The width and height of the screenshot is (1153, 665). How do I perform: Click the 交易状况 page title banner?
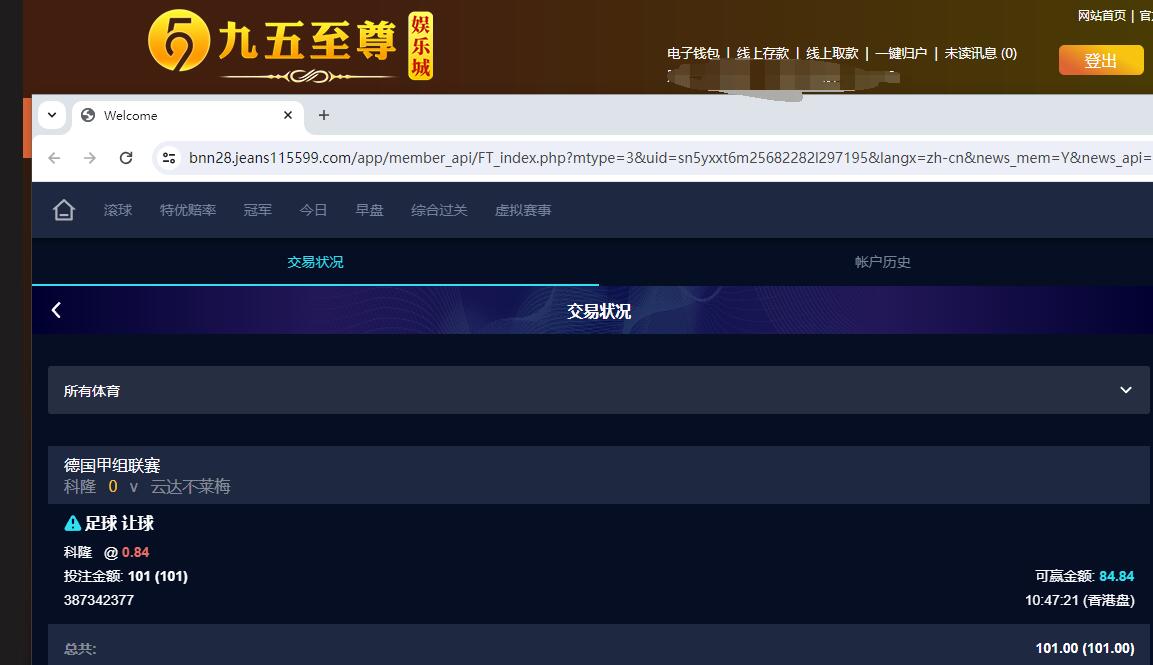[599, 311]
